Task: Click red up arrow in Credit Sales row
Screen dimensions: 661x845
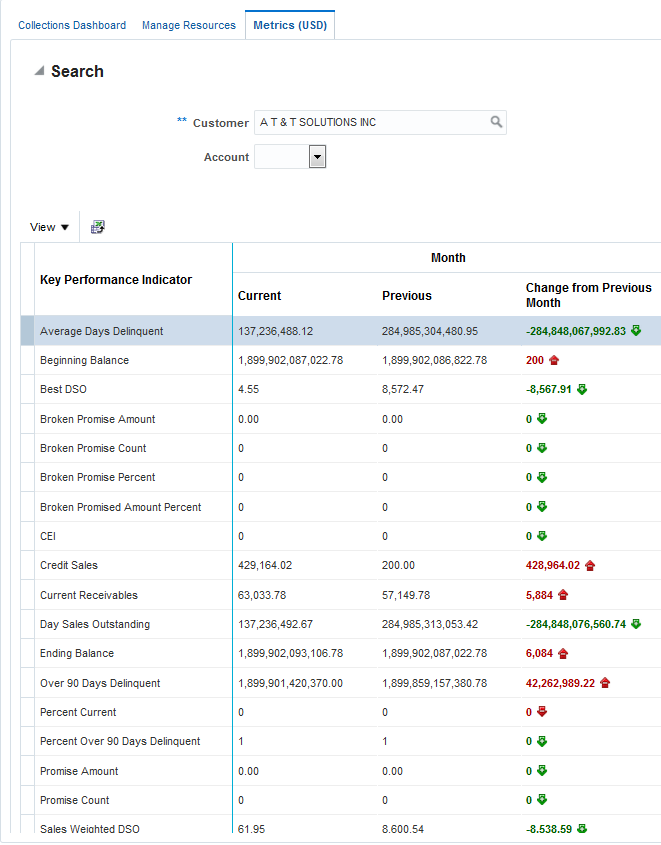Action: pyautogui.click(x=590, y=565)
